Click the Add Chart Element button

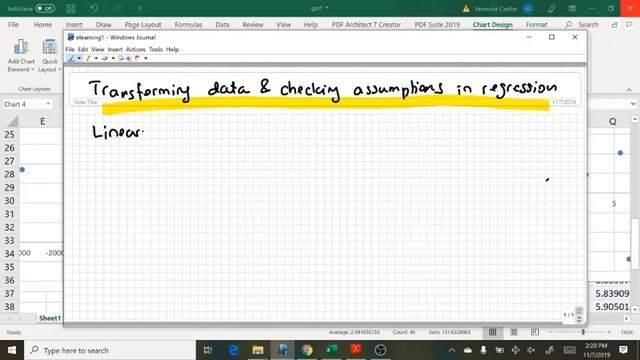pos(21,56)
